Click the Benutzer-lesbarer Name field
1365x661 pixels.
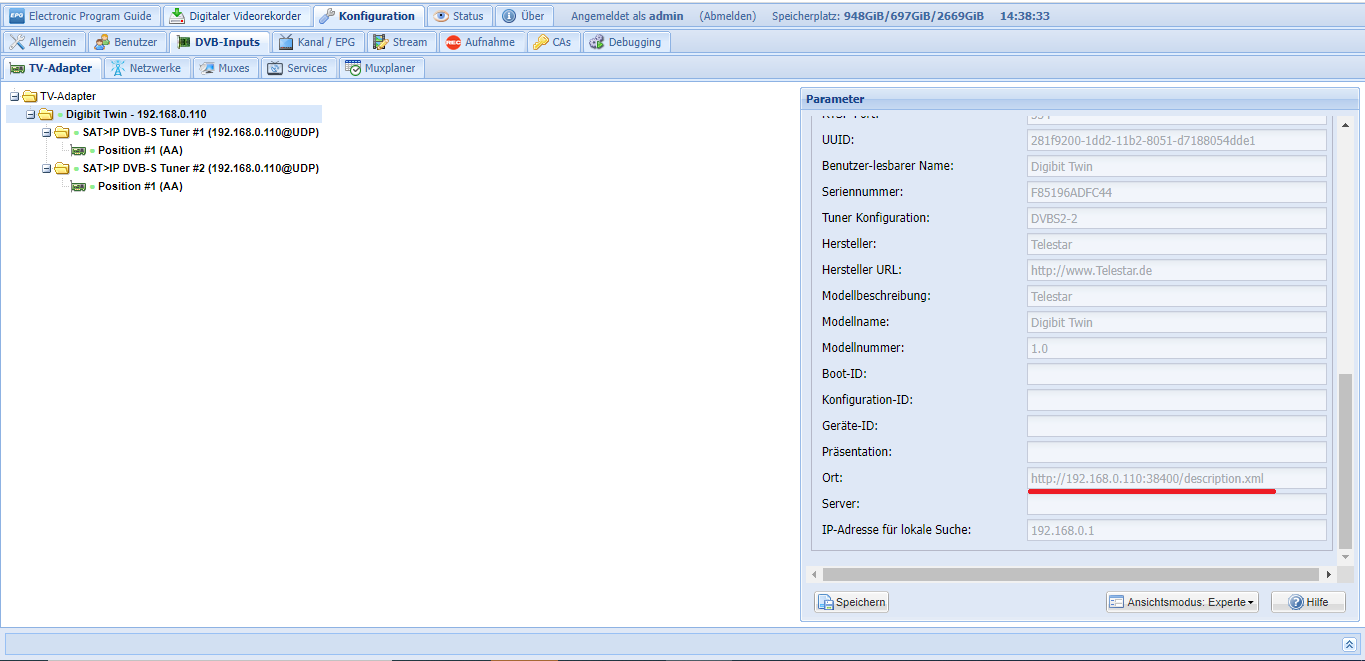pyautogui.click(x=1177, y=166)
